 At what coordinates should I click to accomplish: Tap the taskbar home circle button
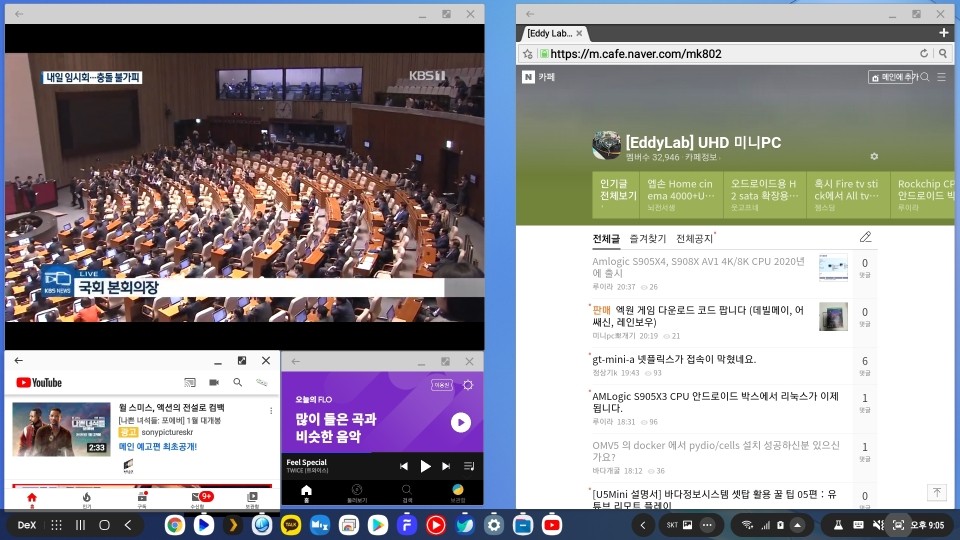click(104, 525)
